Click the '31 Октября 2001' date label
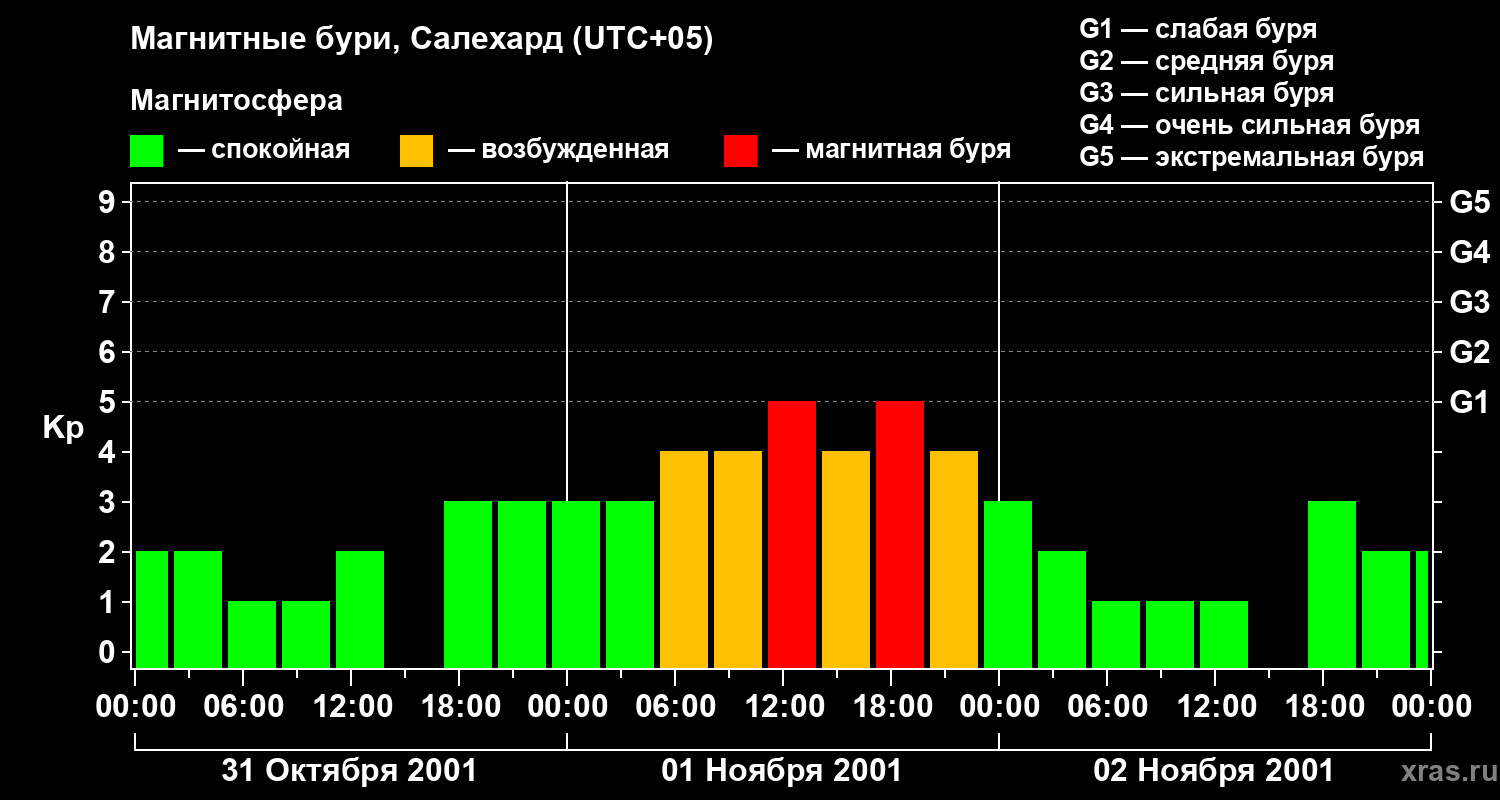1500x800 pixels. coord(349,771)
